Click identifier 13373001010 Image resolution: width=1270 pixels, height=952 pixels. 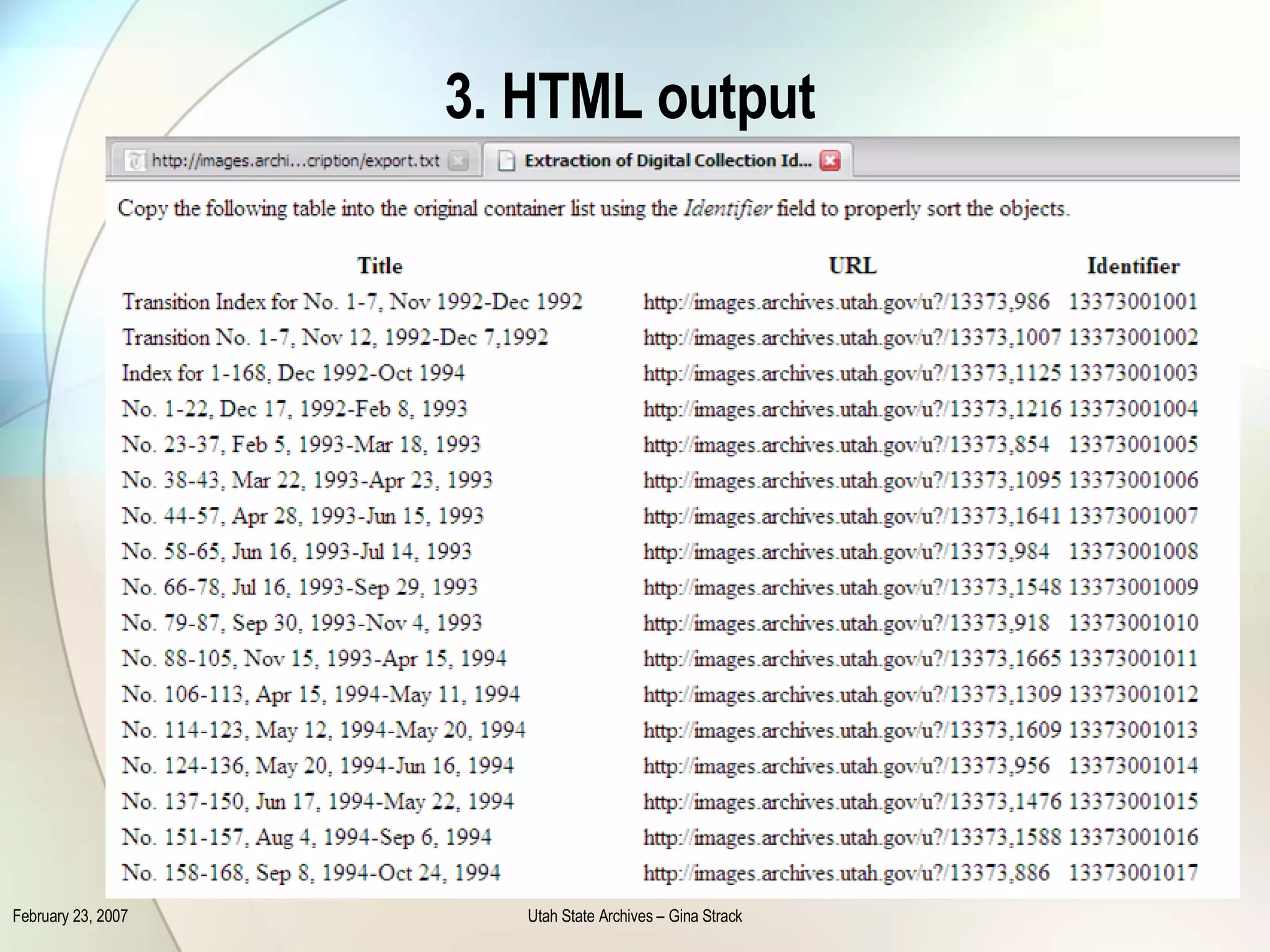click(1133, 623)
